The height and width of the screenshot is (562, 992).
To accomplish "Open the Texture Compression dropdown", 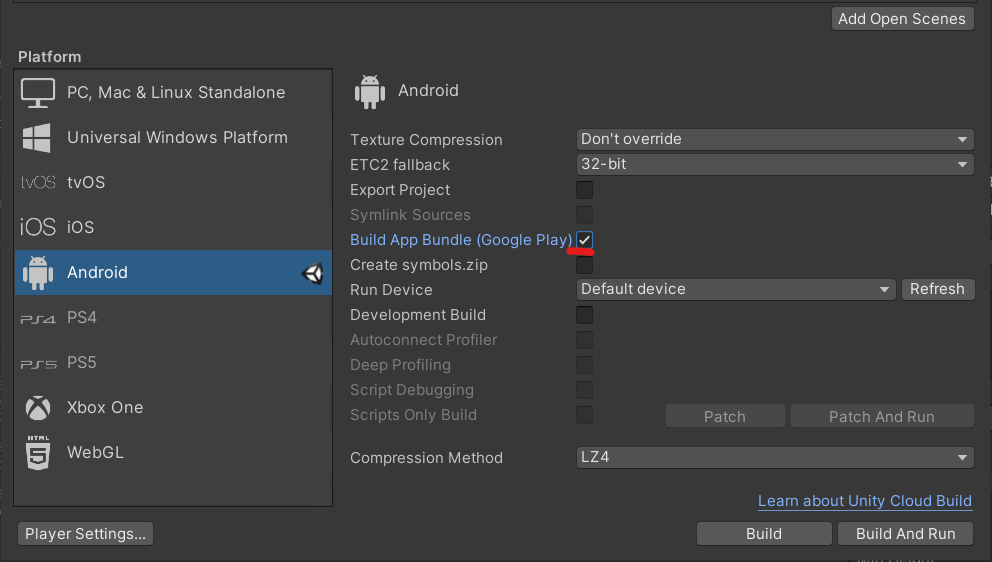I will (x=775, y=139).
